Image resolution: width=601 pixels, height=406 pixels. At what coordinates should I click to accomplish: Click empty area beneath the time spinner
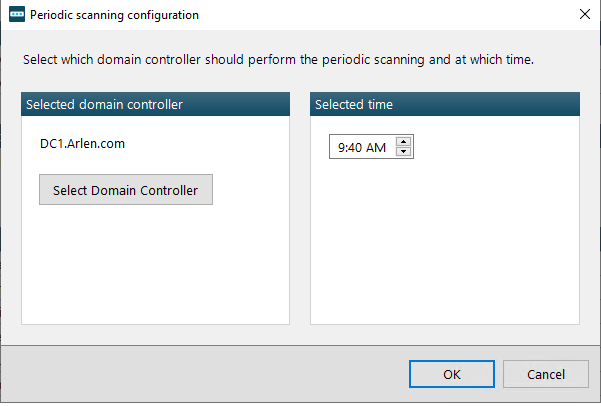[445, 242]
